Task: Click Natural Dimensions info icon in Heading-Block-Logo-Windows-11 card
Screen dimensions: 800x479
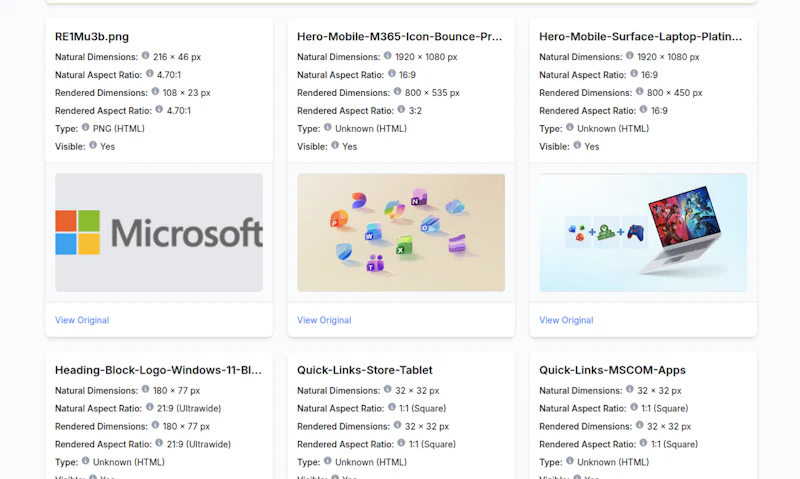Action: coord(145,389)
